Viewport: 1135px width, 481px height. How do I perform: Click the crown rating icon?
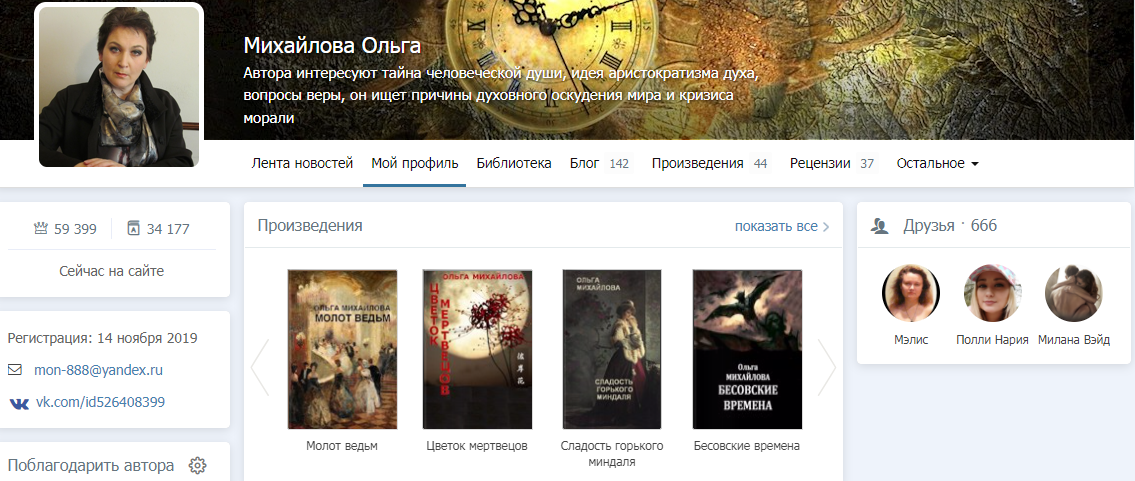[41, 229]
